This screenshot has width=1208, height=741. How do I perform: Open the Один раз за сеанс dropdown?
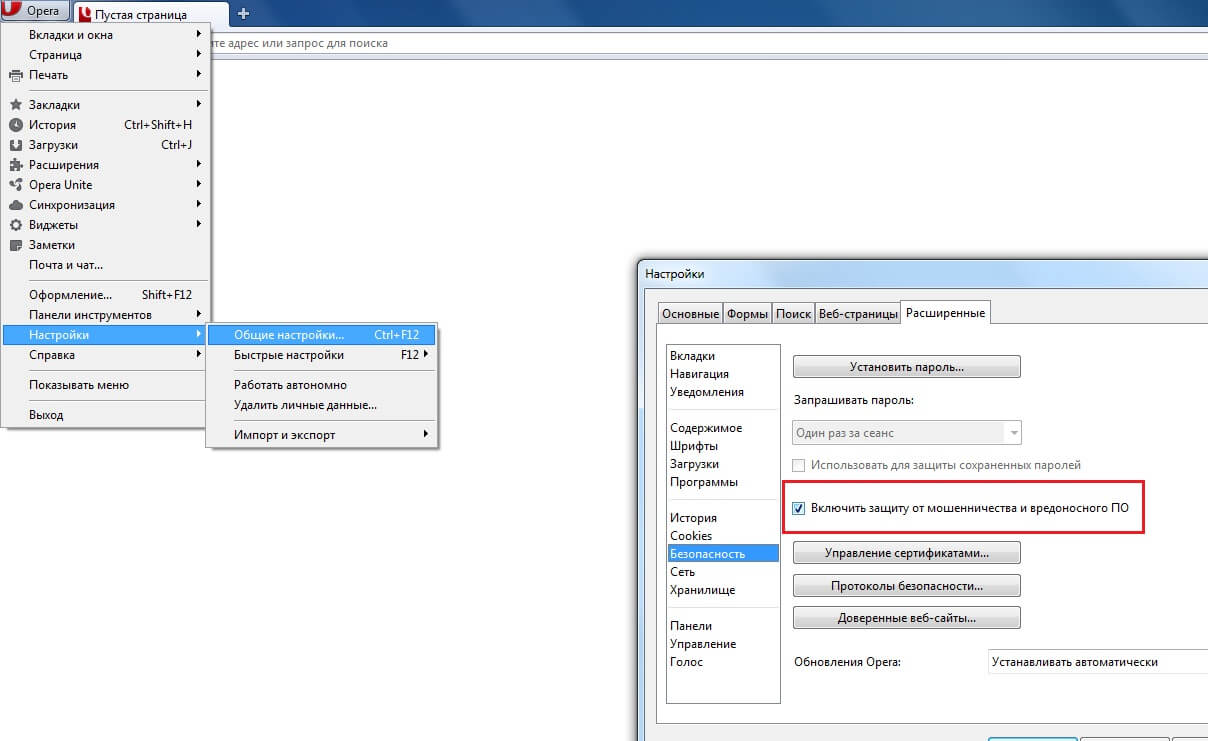tap(906, 433)
